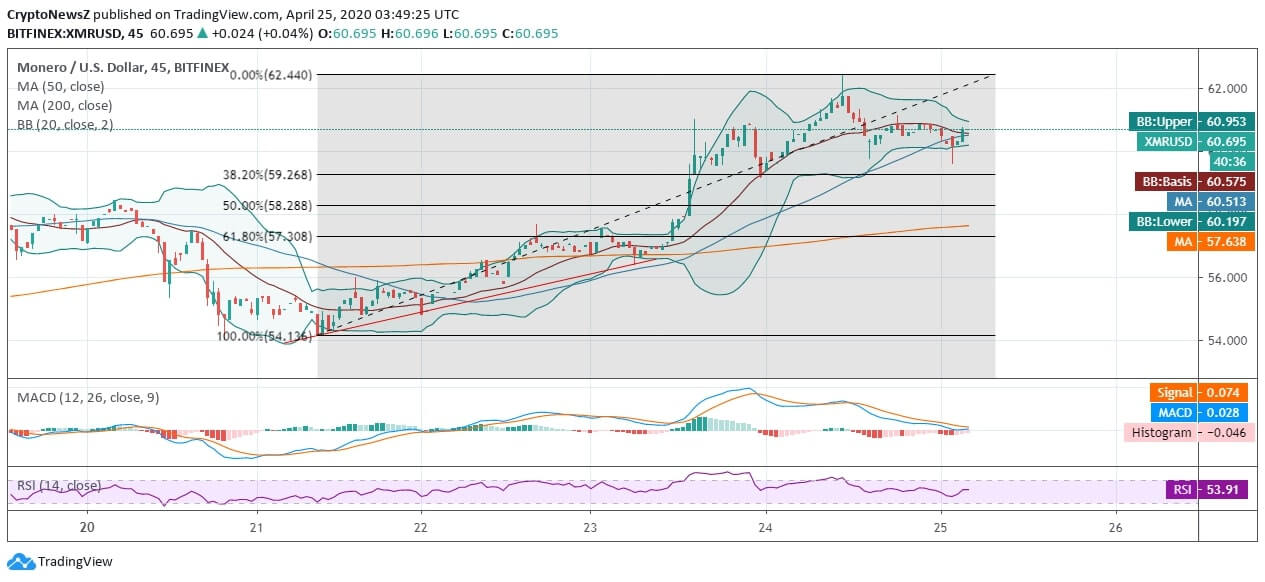1265x582 pixels.
Task: Click the 56.000 price axis value
Action: 1227,278
